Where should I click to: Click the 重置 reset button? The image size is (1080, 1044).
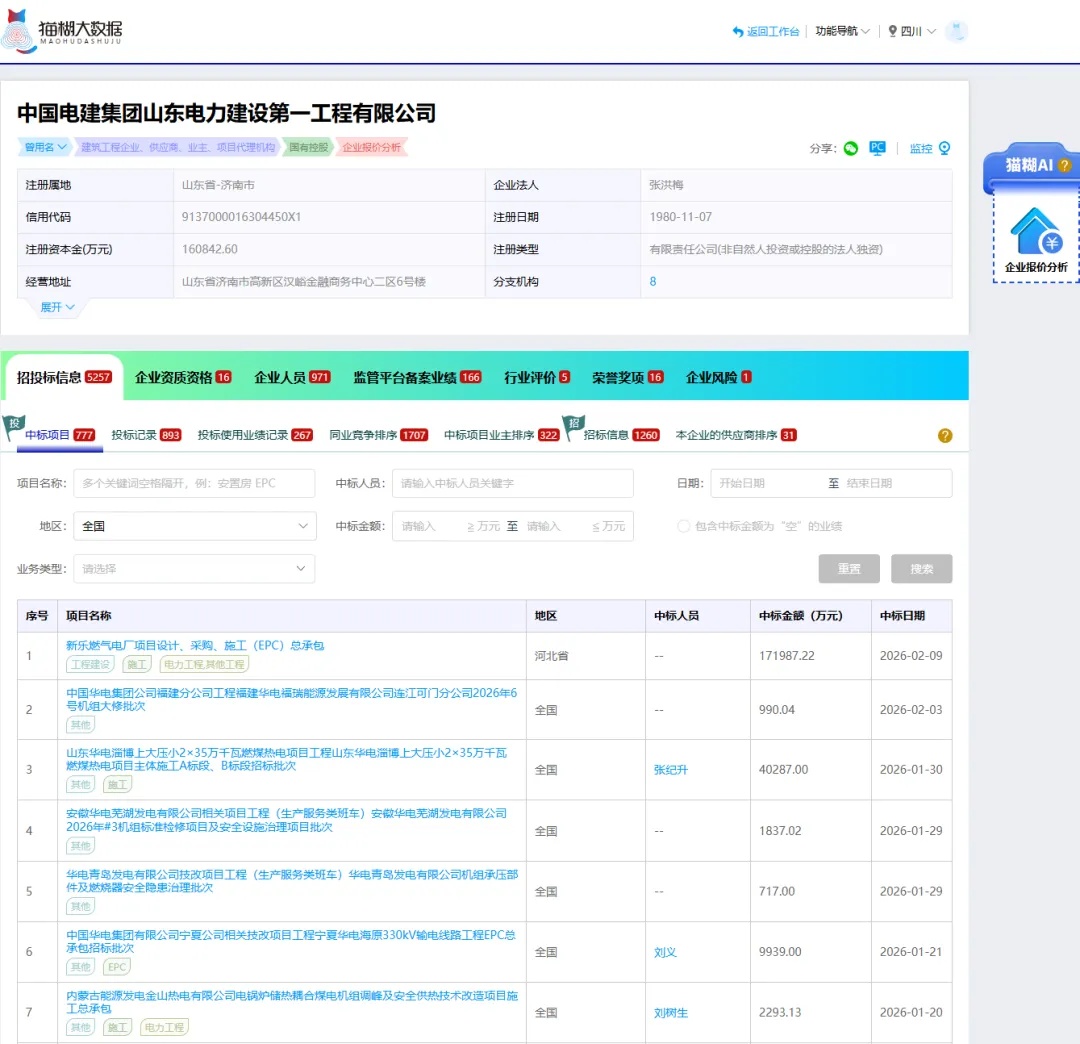click(x=849, y=569)
